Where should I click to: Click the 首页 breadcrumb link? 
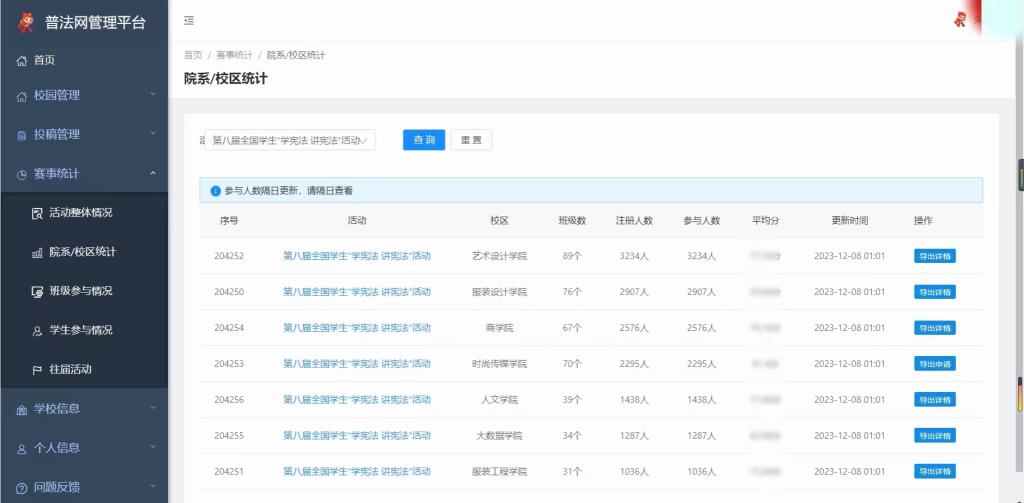(193, 55)
